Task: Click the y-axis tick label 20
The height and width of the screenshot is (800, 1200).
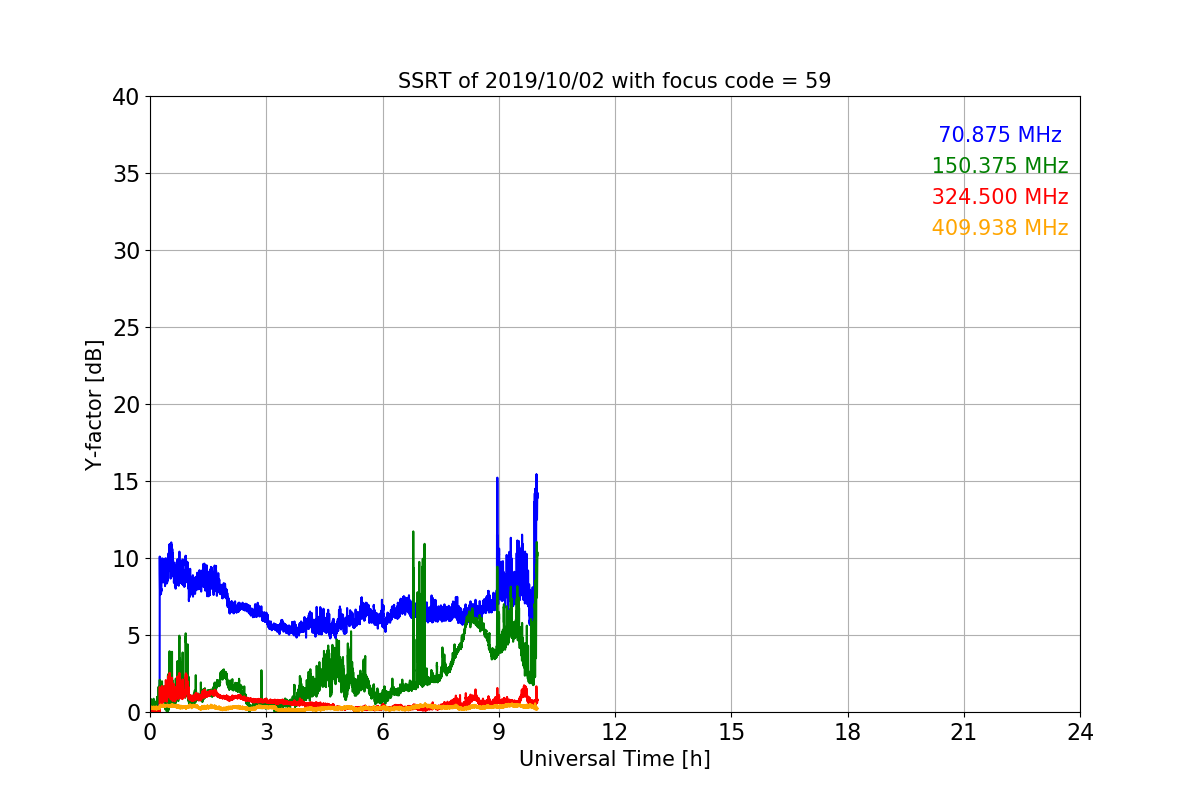Action: coord(125,405)
